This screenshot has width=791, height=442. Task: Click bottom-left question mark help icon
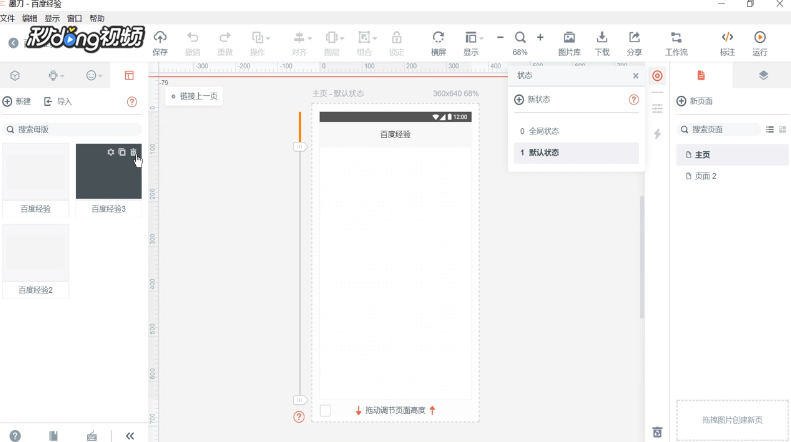pyautogui.click(x=15, y=436)
